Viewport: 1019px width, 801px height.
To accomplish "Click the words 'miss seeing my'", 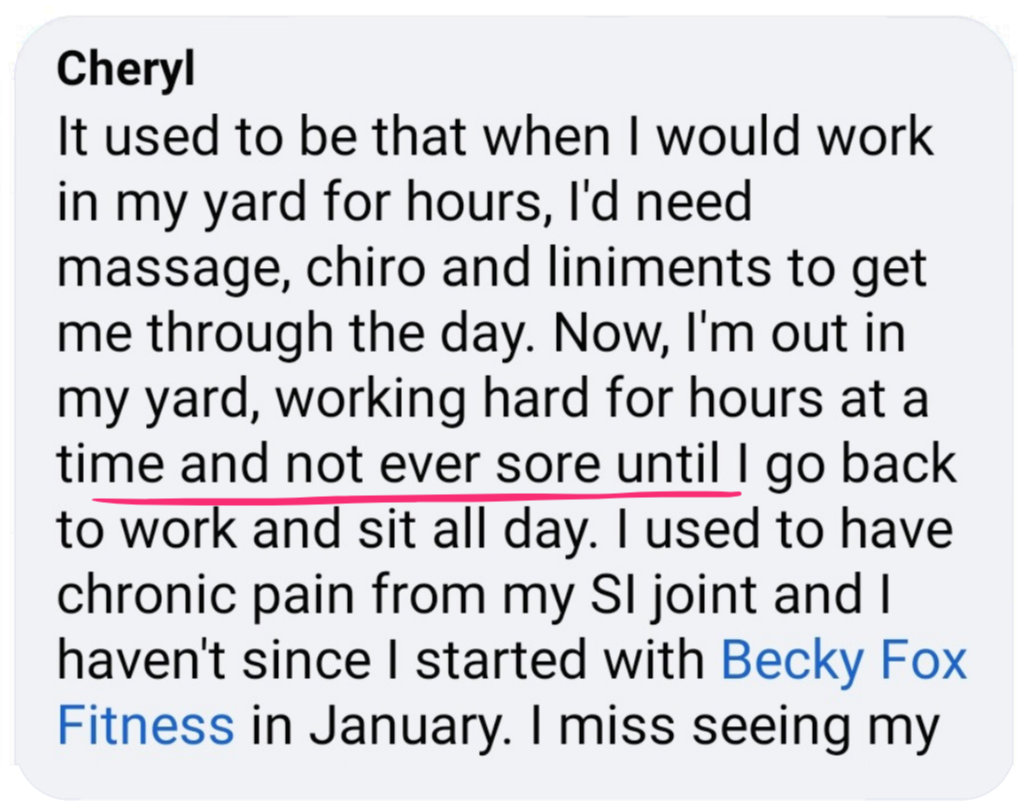I will (749, 728).
